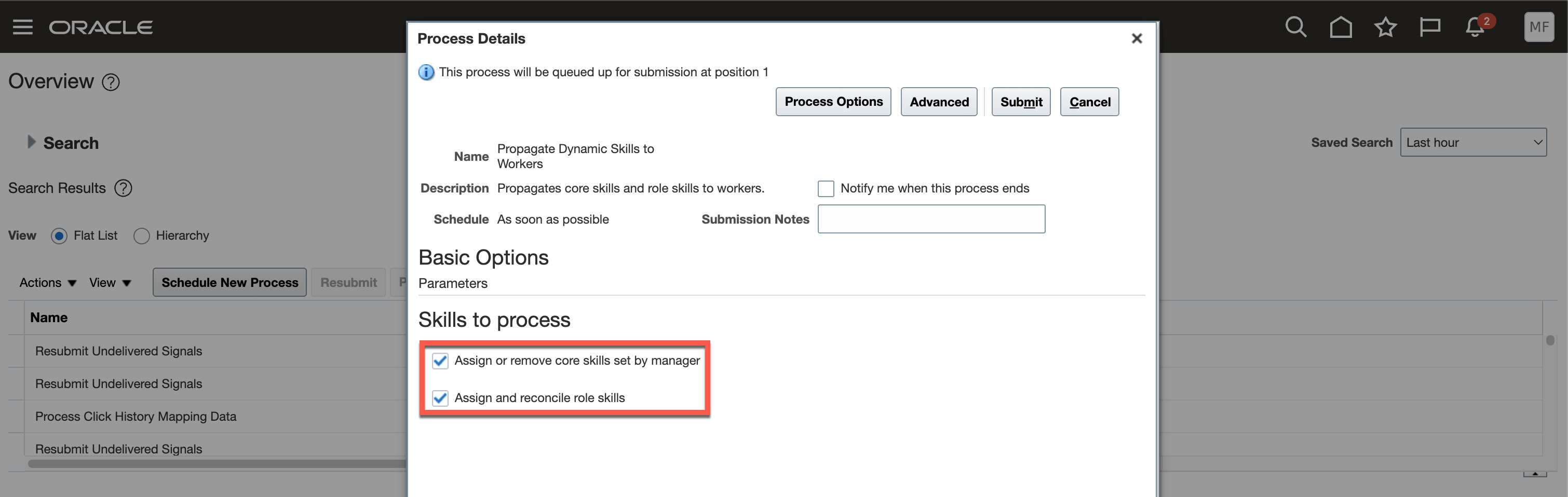Screen dimensions: 1568x497
Task: Uncheck Assign or remove core skills checkbox
Action: 440,361
